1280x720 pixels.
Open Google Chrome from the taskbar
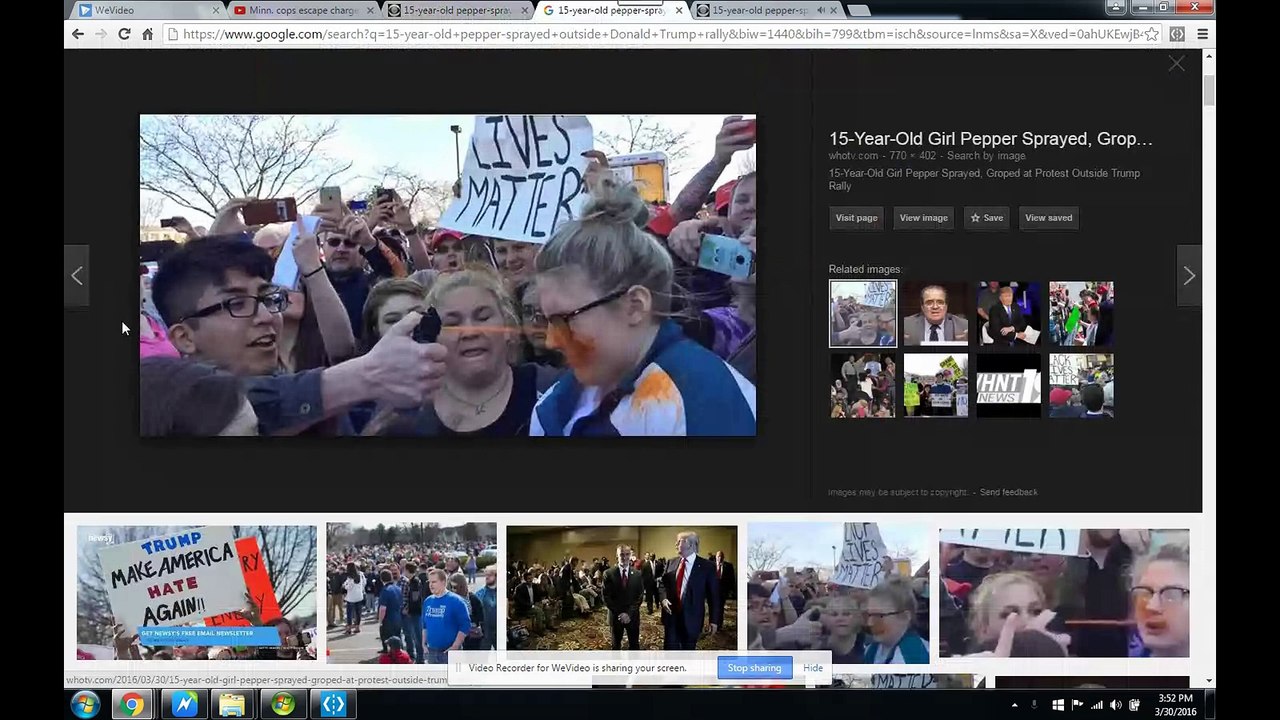131,705
